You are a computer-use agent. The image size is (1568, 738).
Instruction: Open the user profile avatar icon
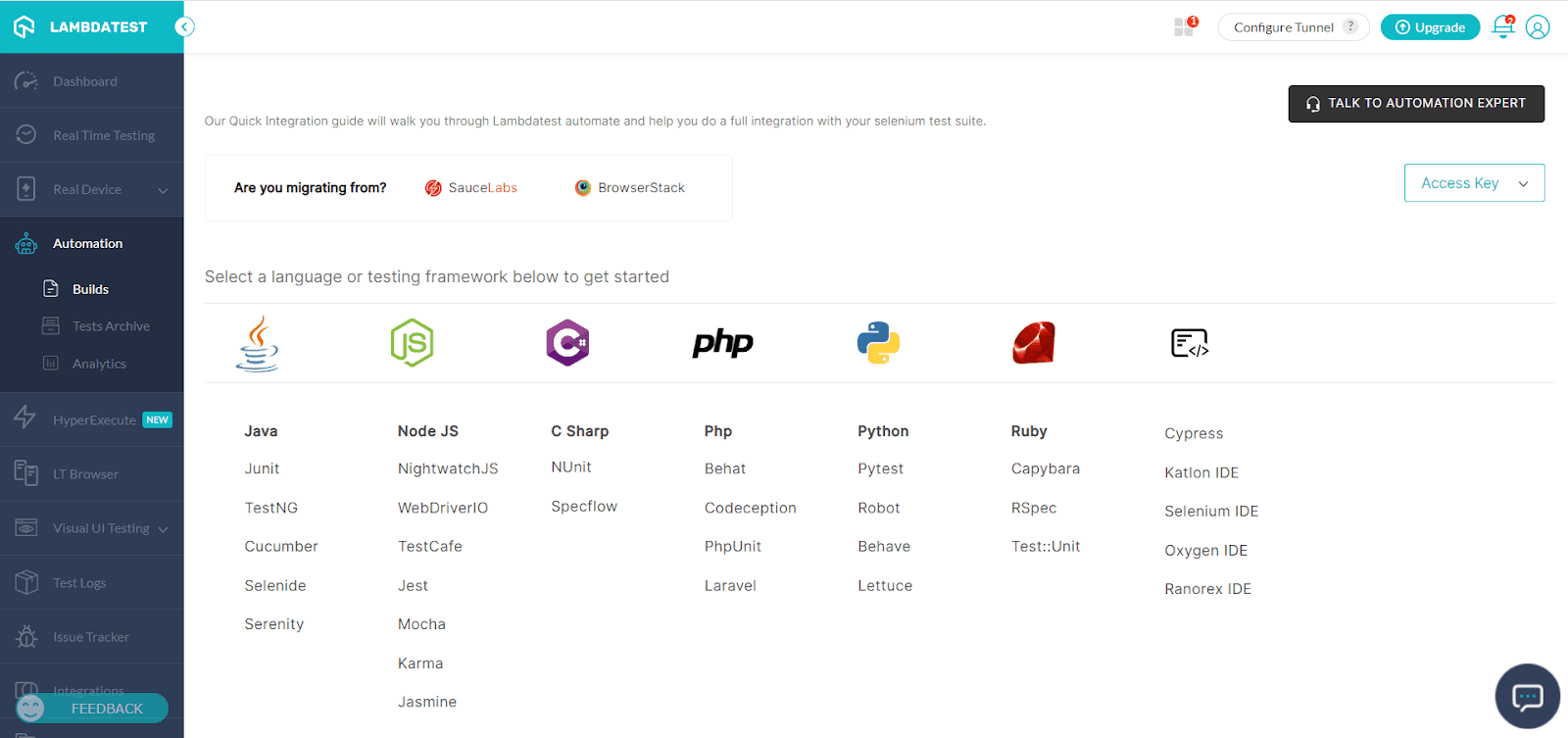pos(1538,27)
